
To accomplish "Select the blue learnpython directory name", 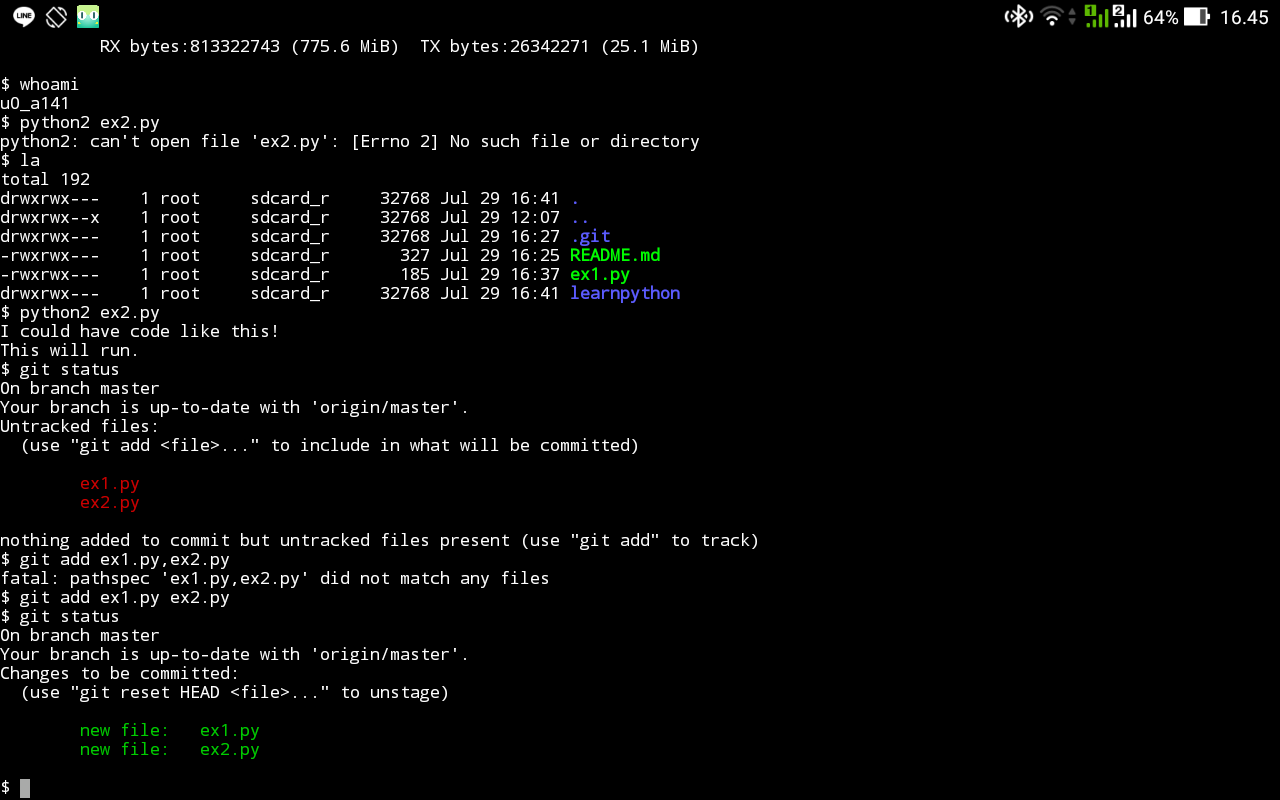I will click(x=625, y=293).
